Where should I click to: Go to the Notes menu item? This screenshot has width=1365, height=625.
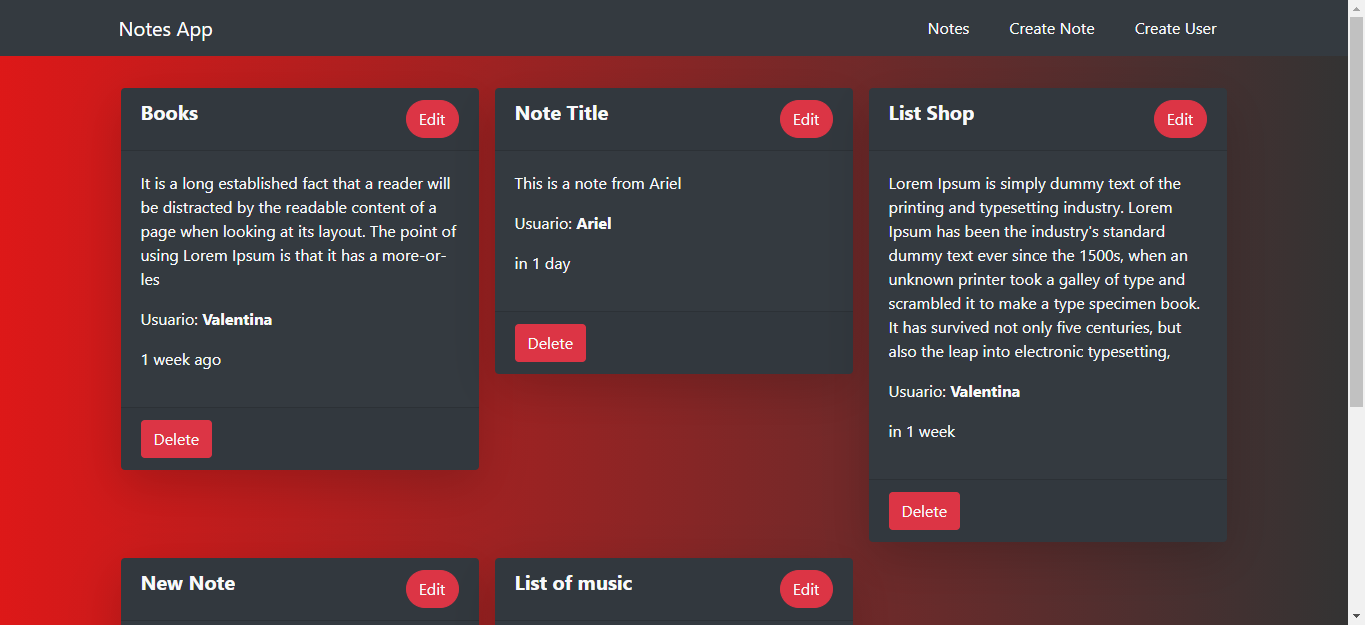click(x=948, y=29)
